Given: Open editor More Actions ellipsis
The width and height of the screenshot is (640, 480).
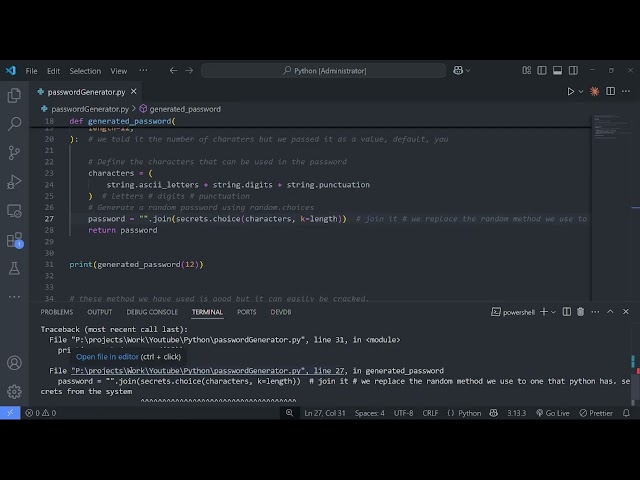Looking at the screenshot, I should pyautogui.click(x=626, y=91).
